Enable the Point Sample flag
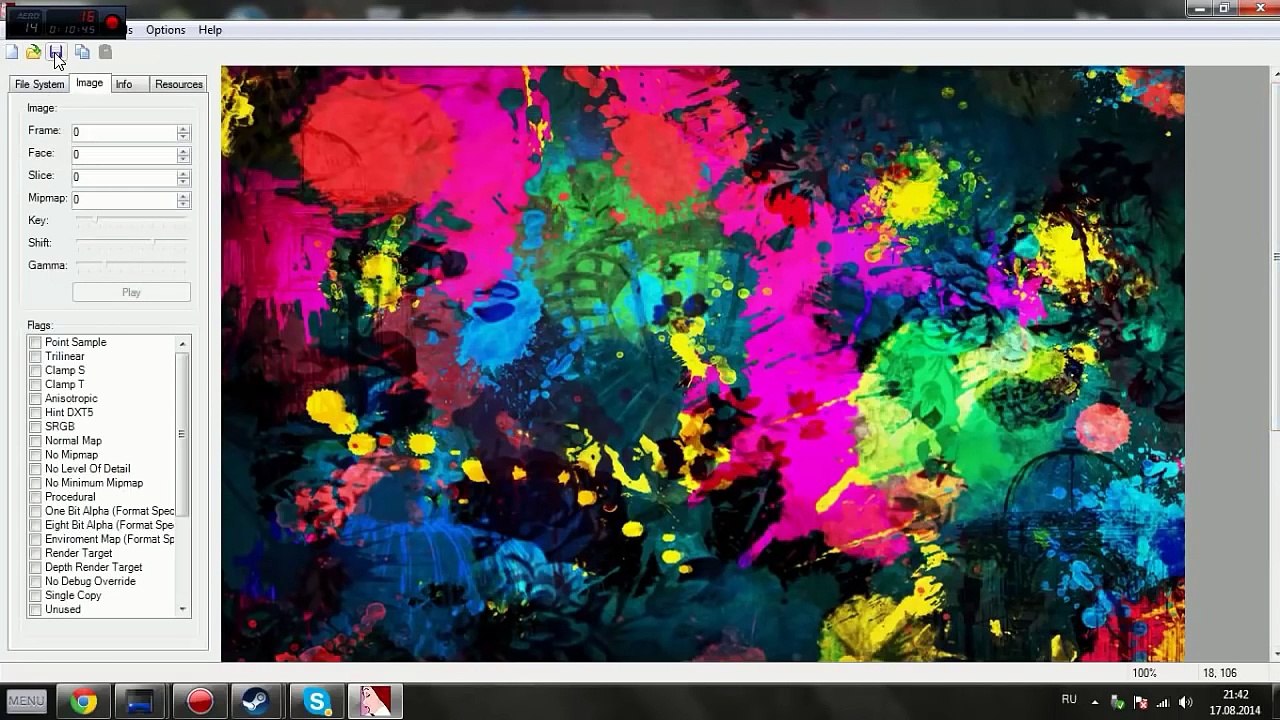 [35, 342]
